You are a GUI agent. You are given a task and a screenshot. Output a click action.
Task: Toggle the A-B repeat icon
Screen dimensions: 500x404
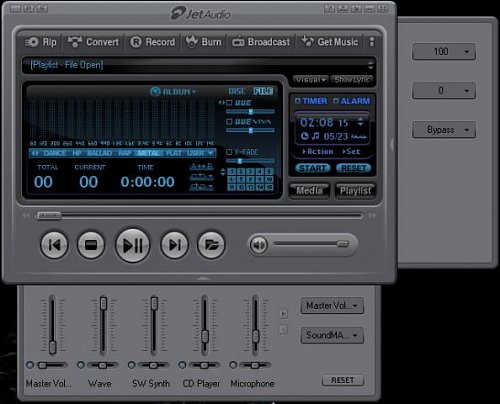[x=202, y=166]
